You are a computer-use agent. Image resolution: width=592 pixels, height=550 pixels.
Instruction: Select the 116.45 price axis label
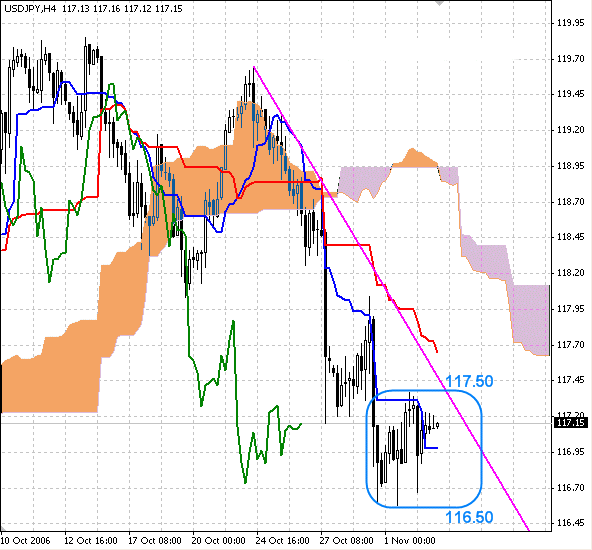(x=570, y=523)
